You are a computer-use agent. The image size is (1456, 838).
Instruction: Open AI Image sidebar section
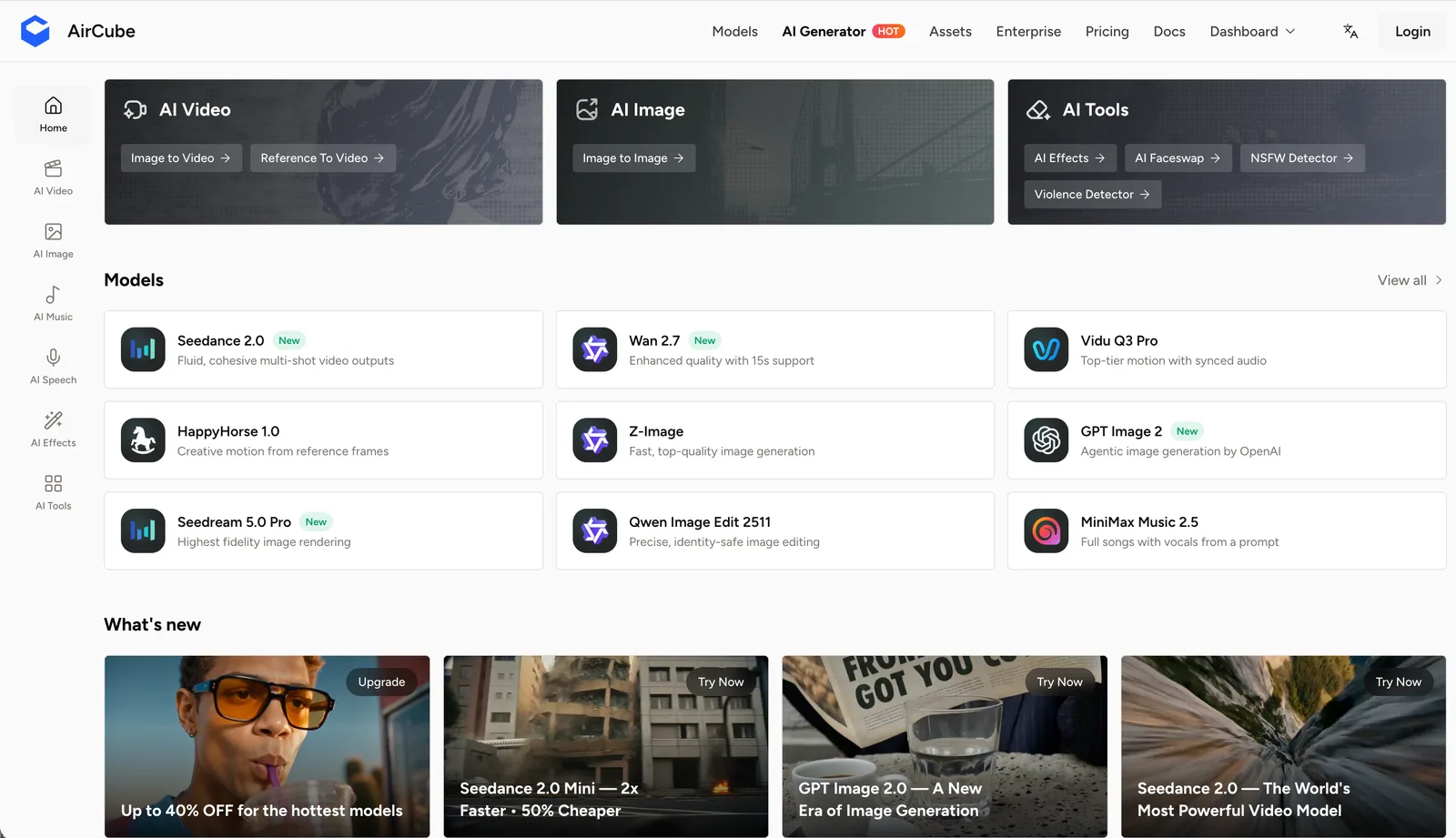(x=53, y=241)
